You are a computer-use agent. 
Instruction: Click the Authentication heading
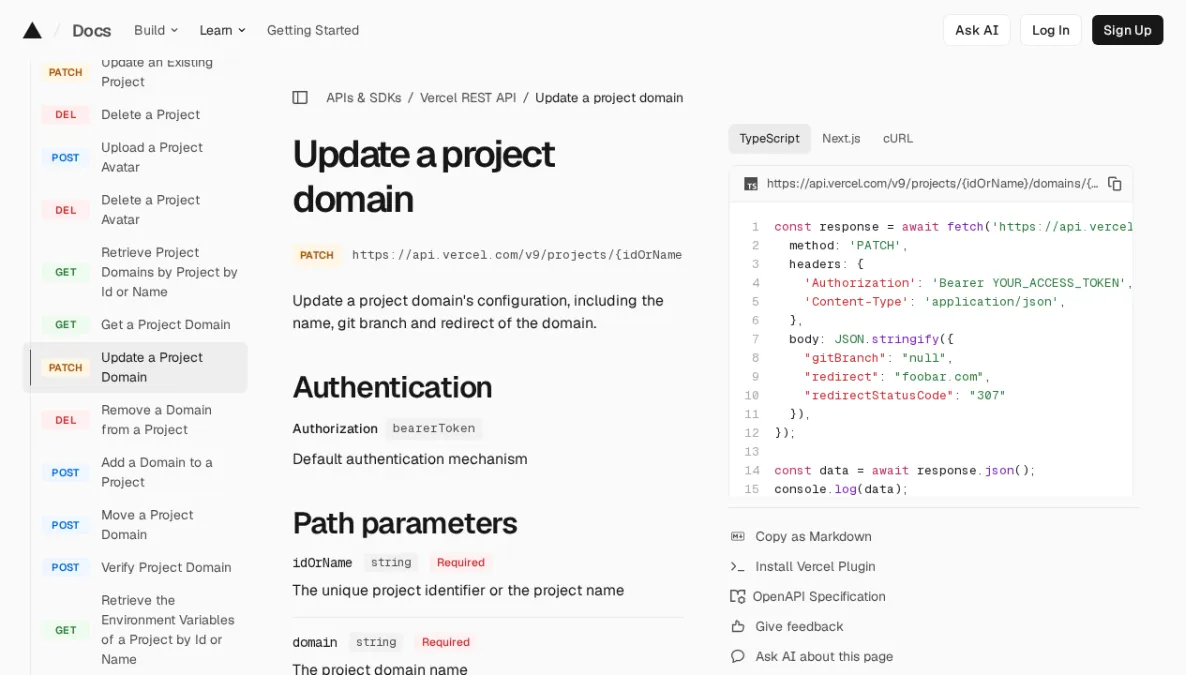[x=392, y=387]
